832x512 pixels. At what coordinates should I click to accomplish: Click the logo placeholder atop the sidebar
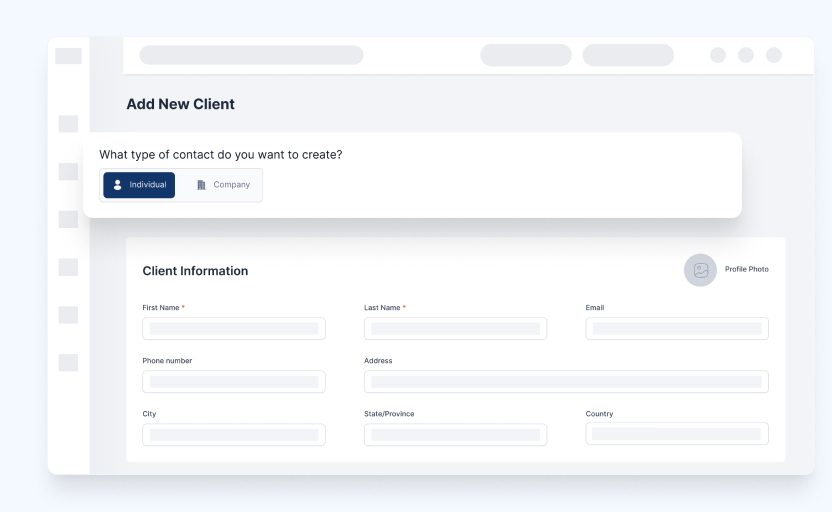pos(68,56)
